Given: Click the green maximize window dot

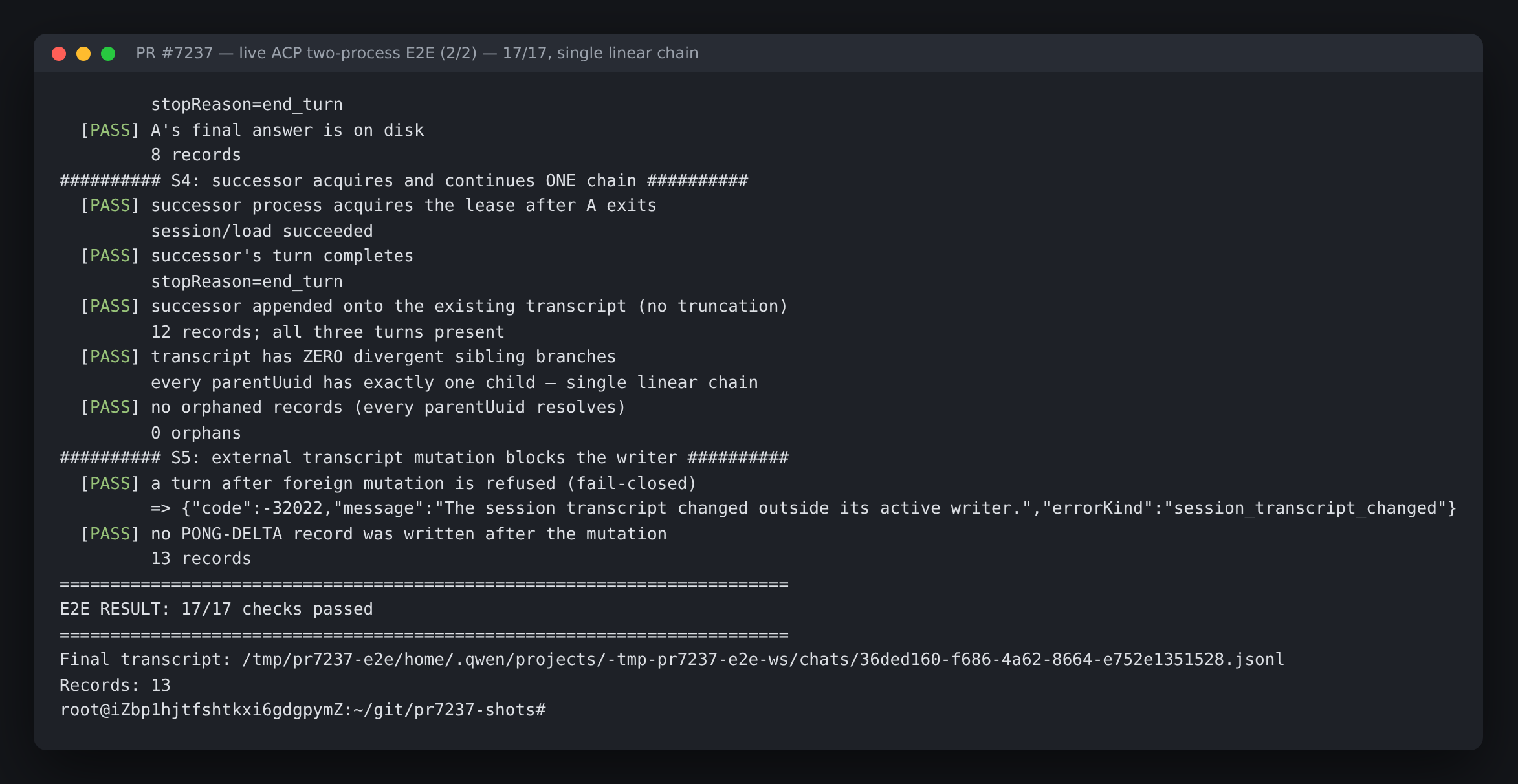Looking at the screenshot, I should pyautogui.click(x=108, y=54).
